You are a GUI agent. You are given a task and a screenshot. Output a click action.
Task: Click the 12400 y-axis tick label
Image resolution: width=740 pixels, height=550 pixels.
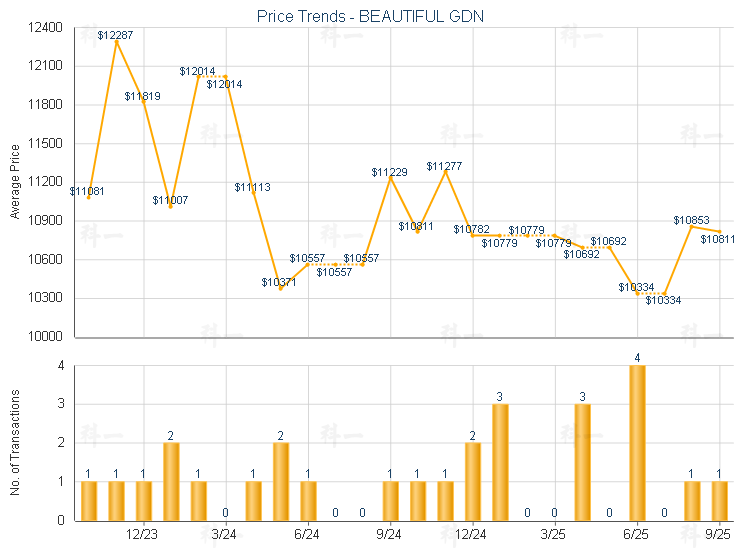point(44,28)
